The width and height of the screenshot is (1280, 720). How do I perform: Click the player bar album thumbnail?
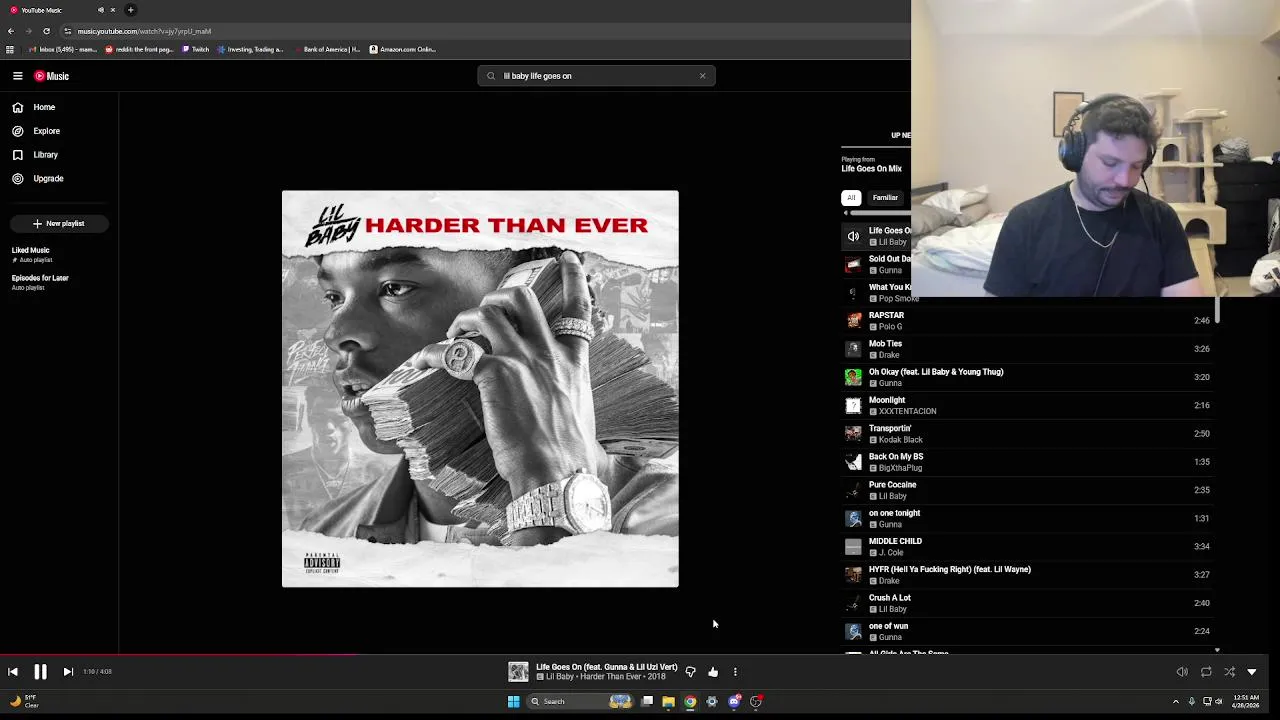[518, 672]
